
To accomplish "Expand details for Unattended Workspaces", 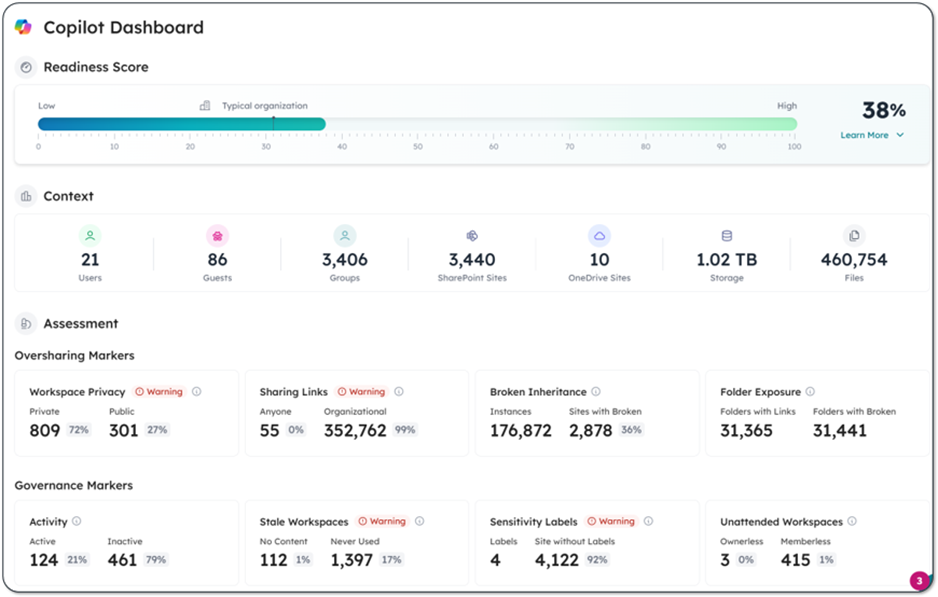I will coord(851,521).
